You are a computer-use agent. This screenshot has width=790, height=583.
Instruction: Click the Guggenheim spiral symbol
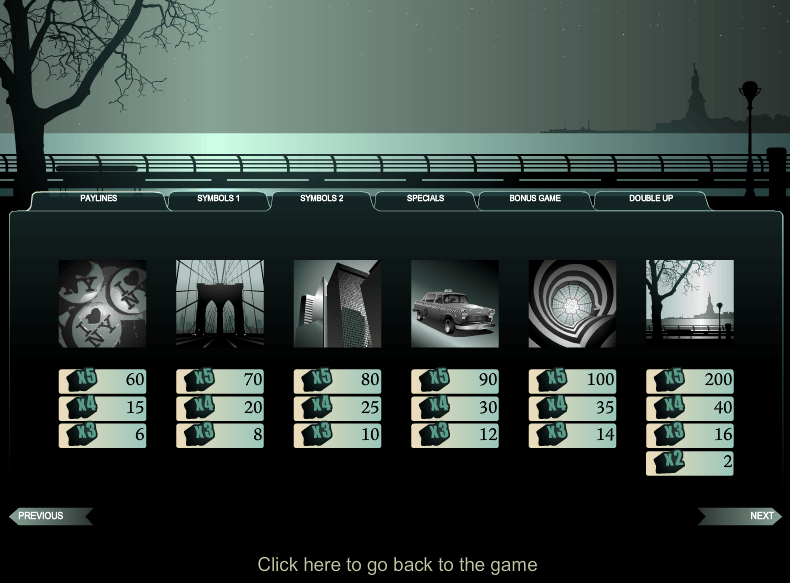572,304
